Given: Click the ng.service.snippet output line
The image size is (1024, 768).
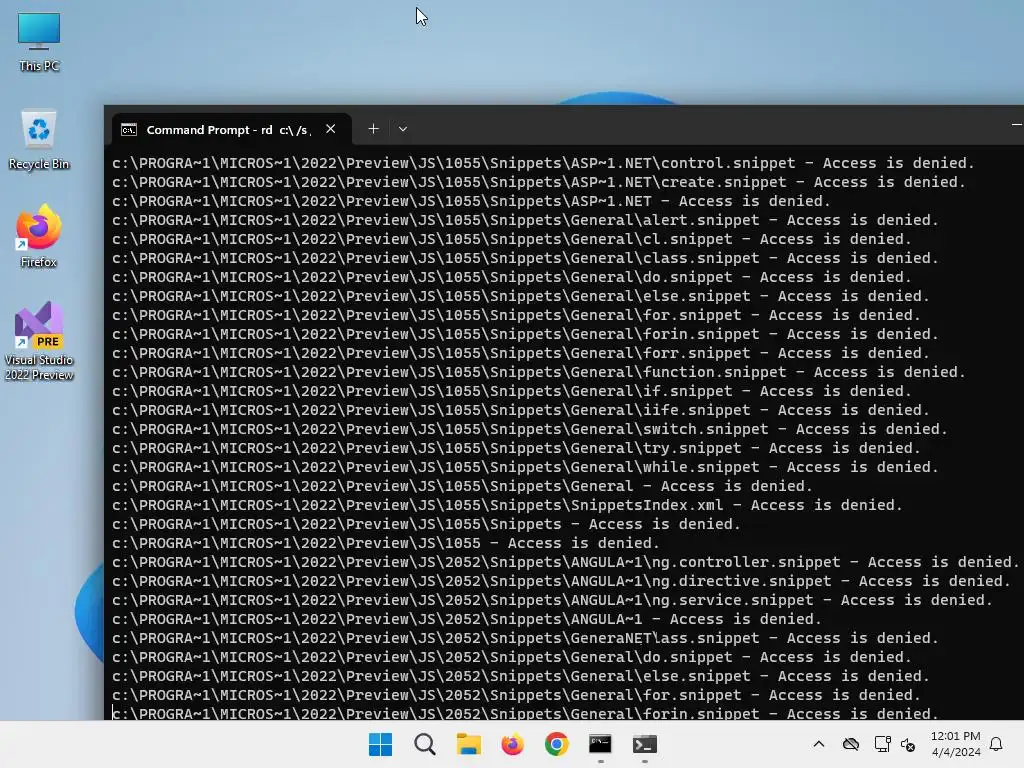Looking at the screenshot, I should [552, 600].
